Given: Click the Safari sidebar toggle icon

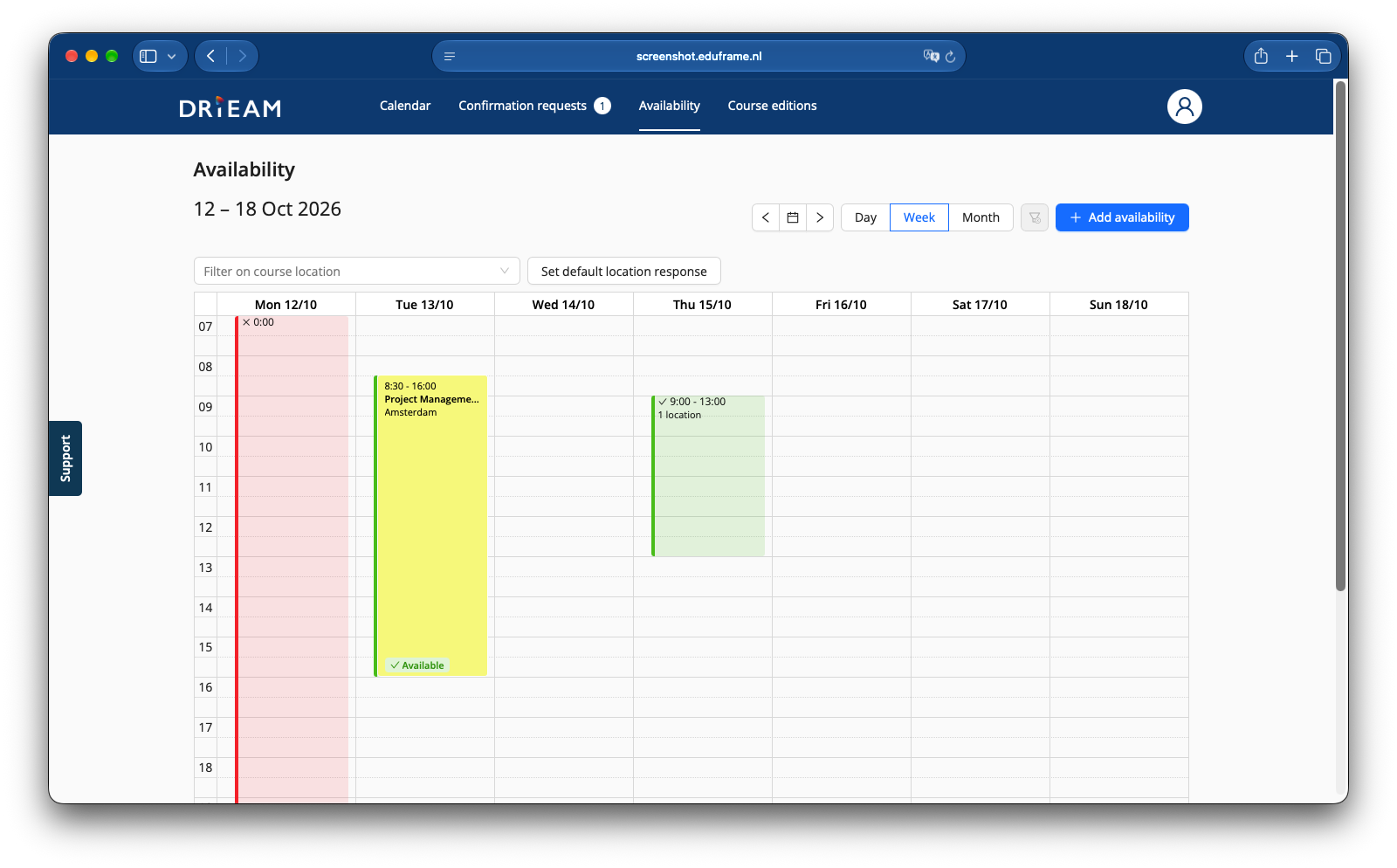Looking at the screenshot, I should pos(148,56).
